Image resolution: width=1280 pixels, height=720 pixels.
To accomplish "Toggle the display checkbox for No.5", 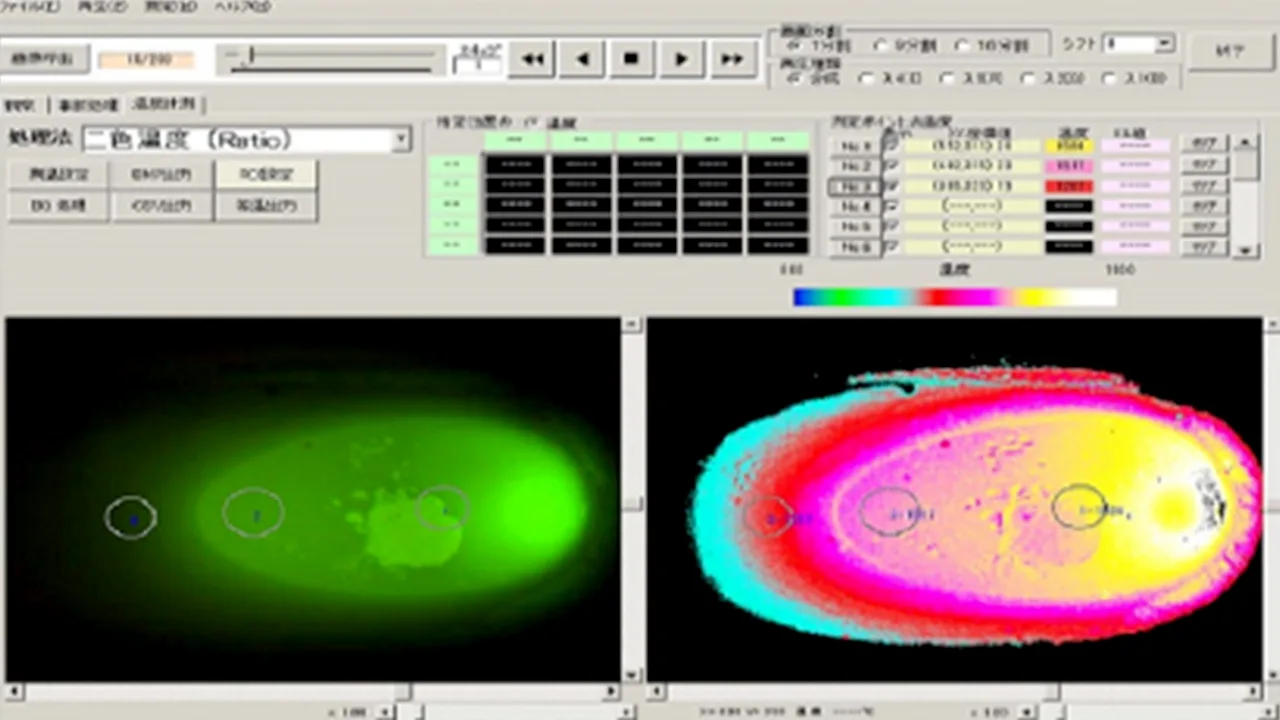I will pos(891,226).
